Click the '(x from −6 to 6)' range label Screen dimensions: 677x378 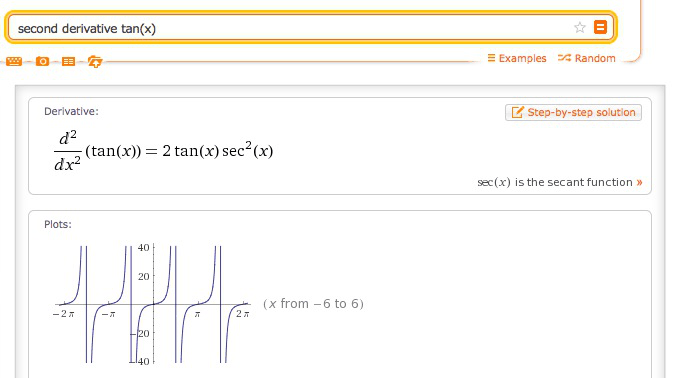313,304
